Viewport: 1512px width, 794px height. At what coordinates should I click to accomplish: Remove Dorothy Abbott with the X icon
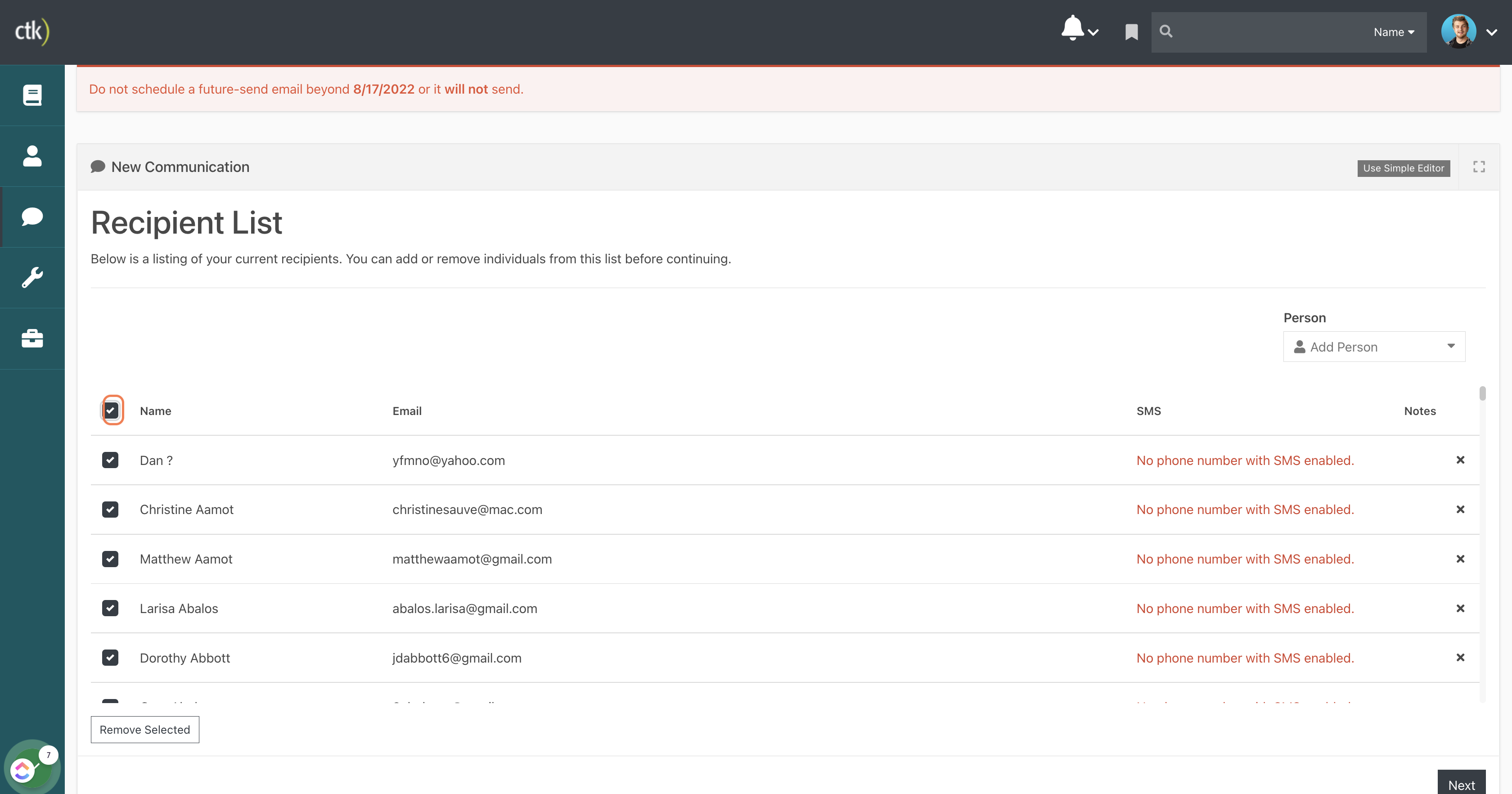click(x=1460, y=658)
